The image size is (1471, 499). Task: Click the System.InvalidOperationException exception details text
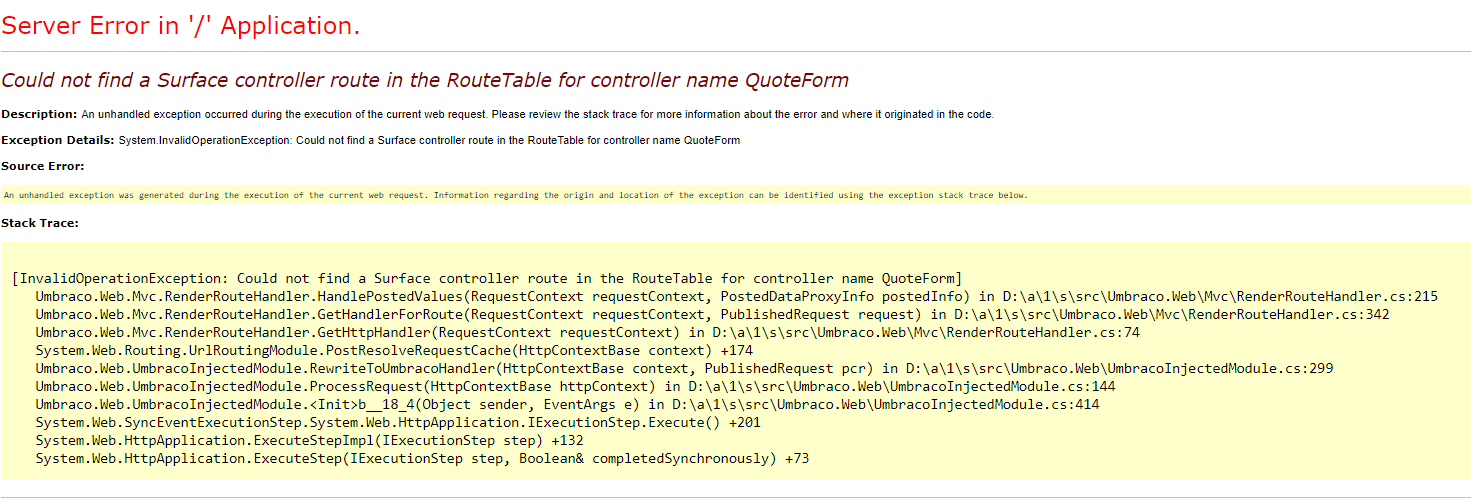pos(429,140)
